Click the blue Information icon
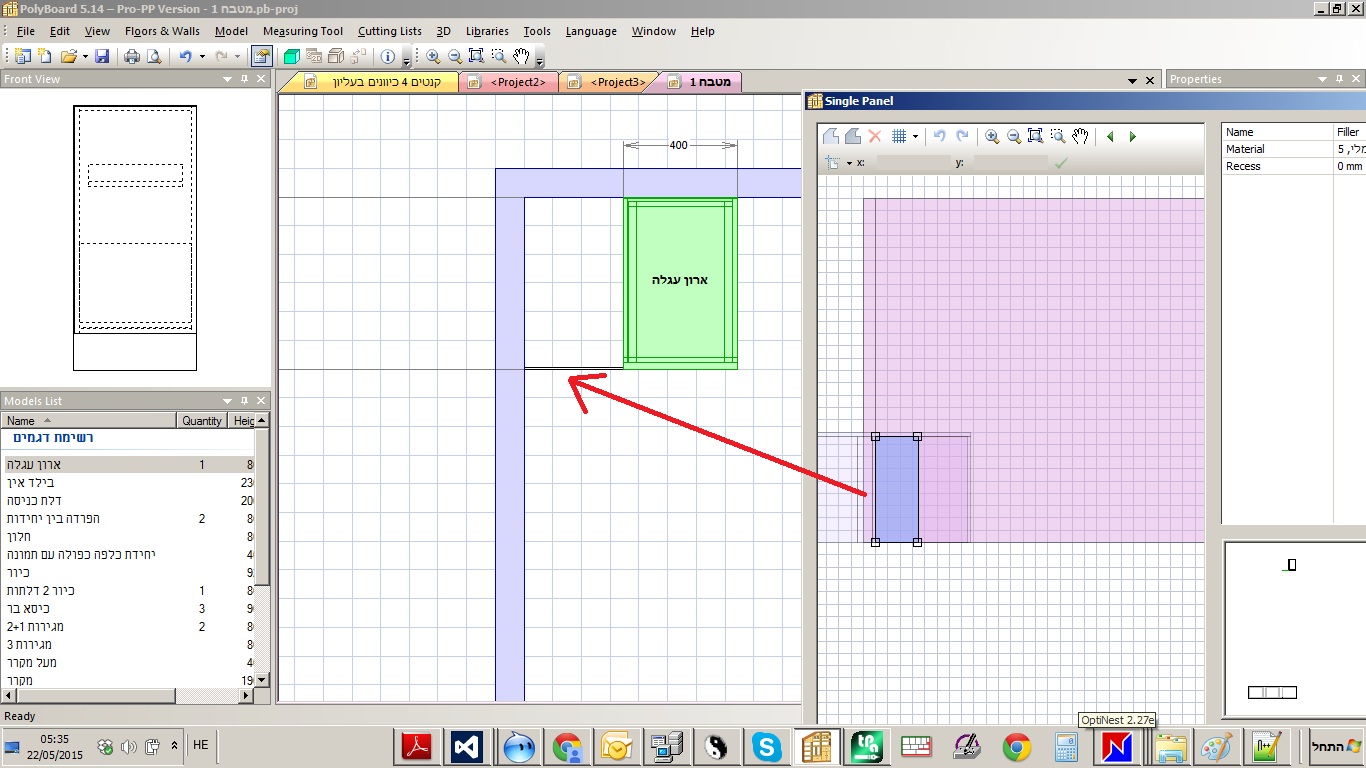1366x768 pixels. (x=388, y=57)
